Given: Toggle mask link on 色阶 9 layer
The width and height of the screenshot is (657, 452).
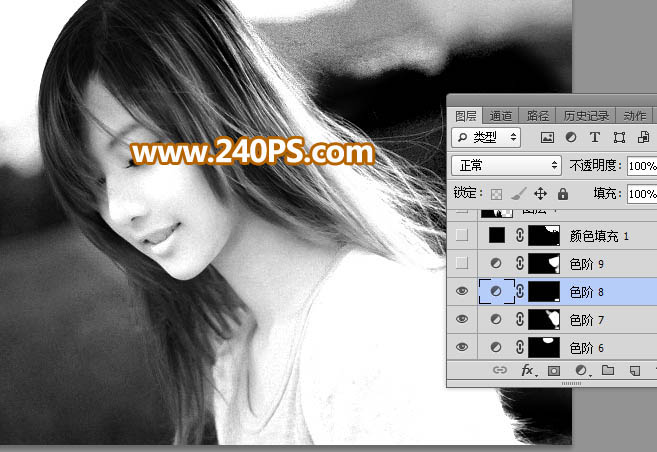Looking at the screenshot, I should pyautogui.click(x=520, y=263).
